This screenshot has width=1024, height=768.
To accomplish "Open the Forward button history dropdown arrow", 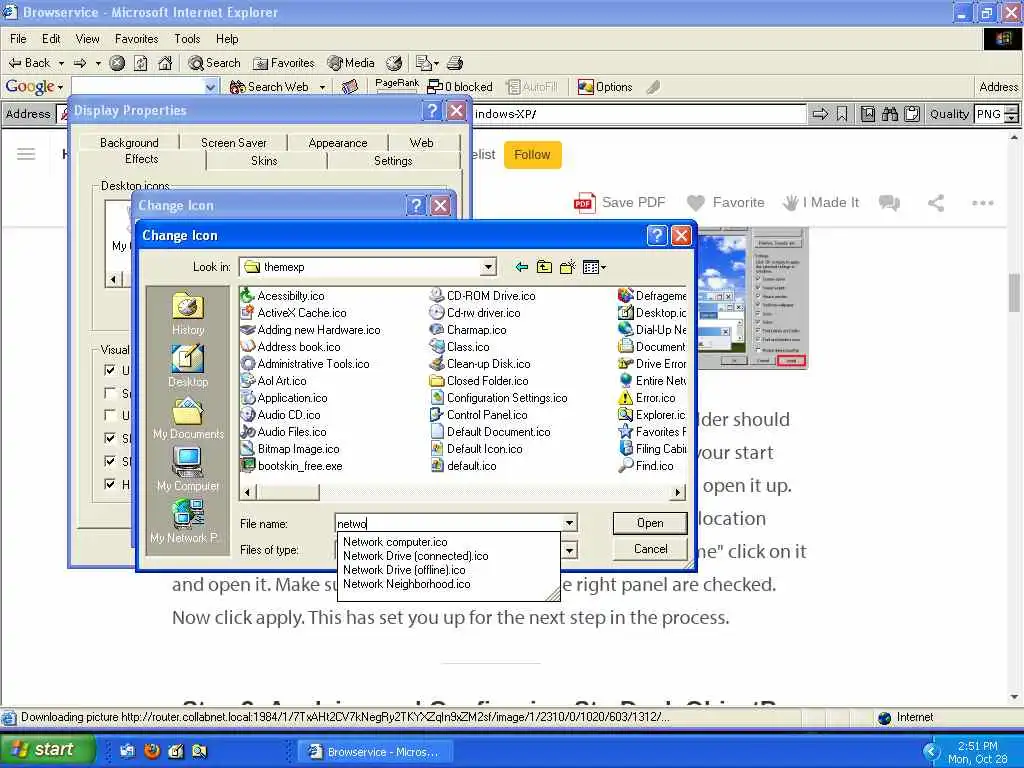I will [98, 63].
